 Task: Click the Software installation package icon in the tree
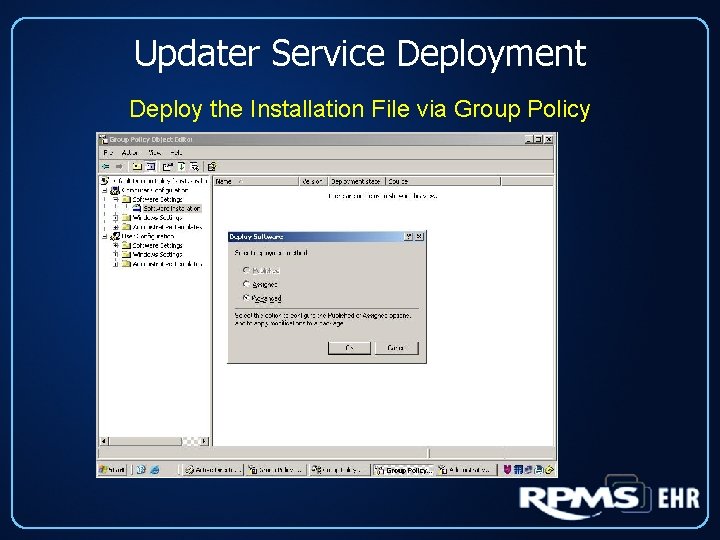(137, 208)
